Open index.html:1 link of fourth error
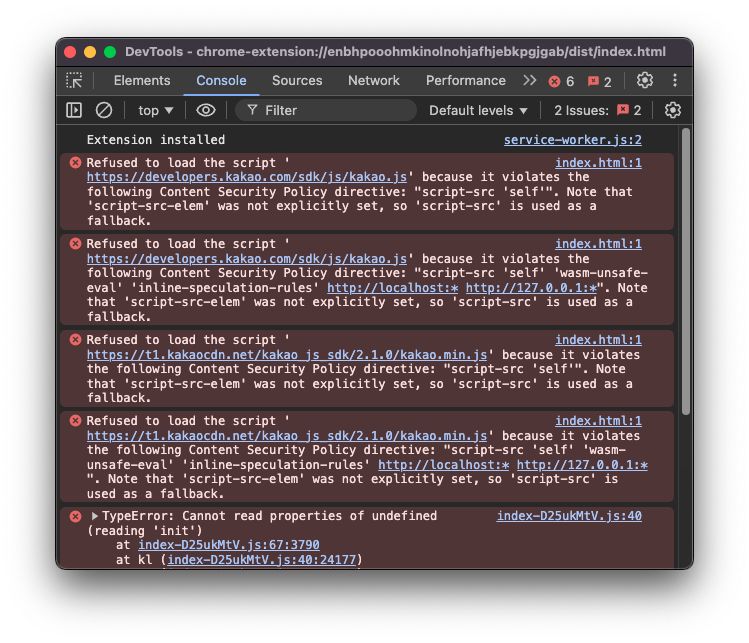Image resolution: width=749 pixels, height=643 pixels. click(598, 421)
